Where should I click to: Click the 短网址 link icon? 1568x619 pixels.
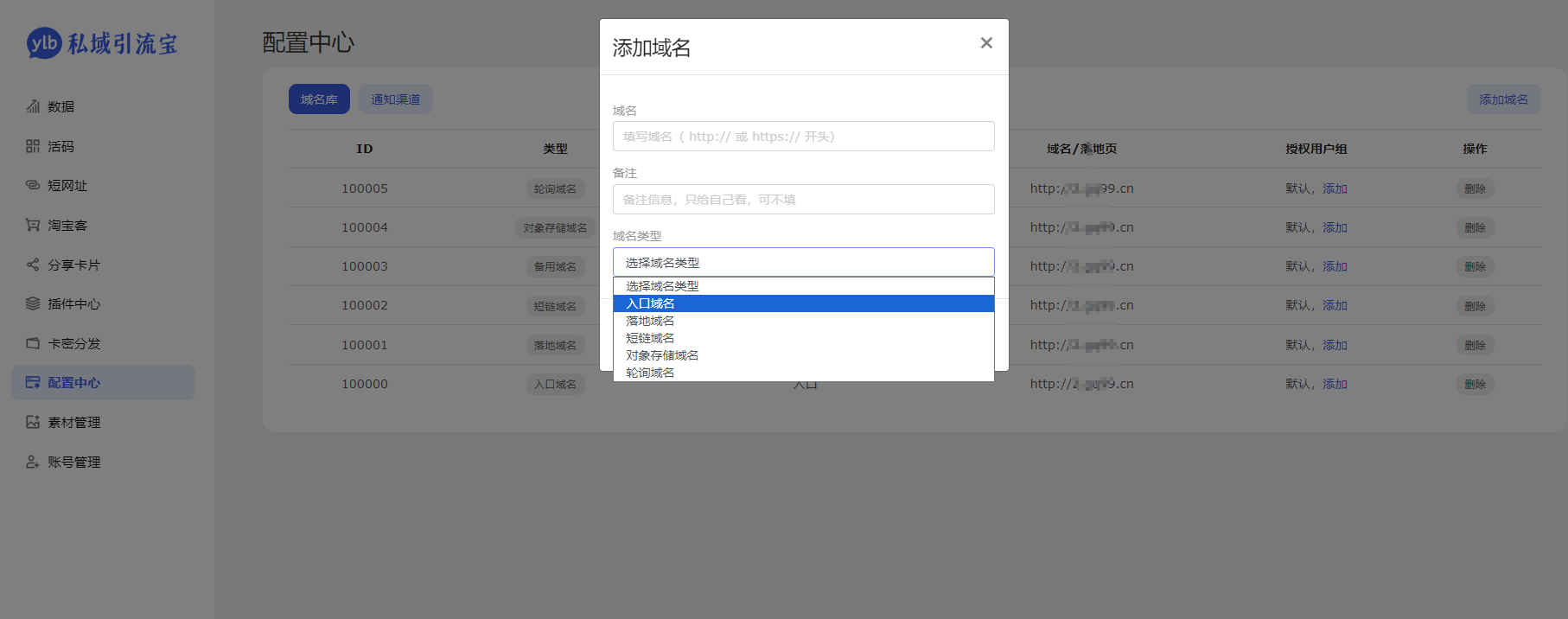tap(33, 185)
